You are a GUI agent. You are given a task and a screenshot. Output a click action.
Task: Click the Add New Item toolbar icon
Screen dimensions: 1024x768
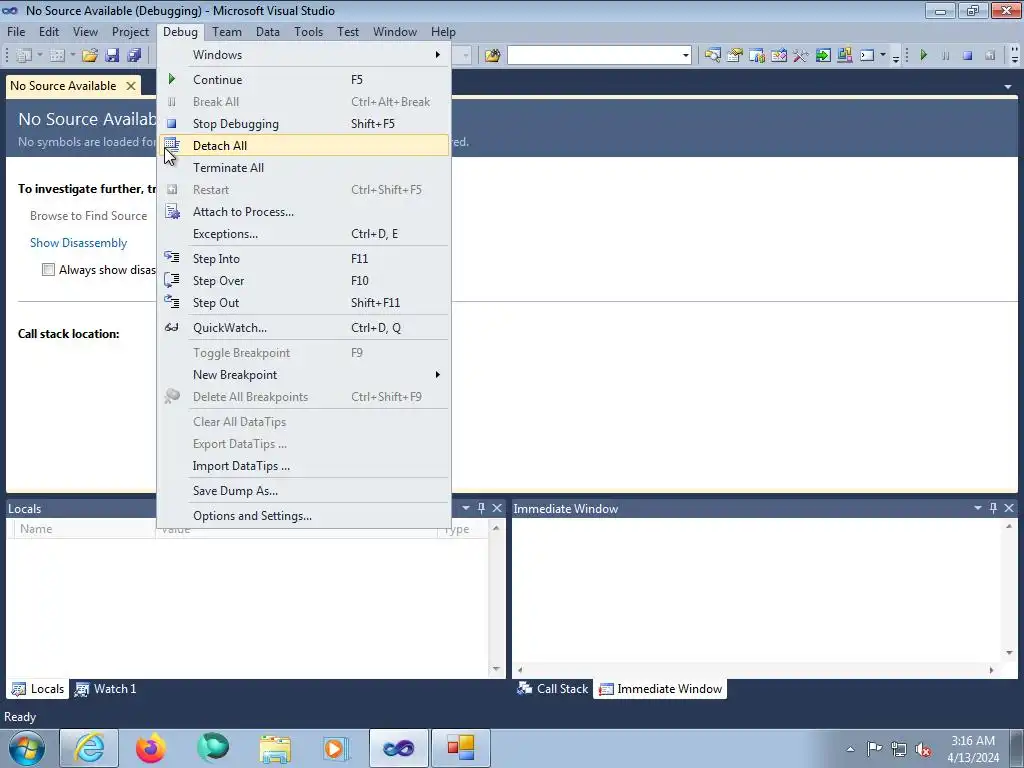click(x=57, y=56)
